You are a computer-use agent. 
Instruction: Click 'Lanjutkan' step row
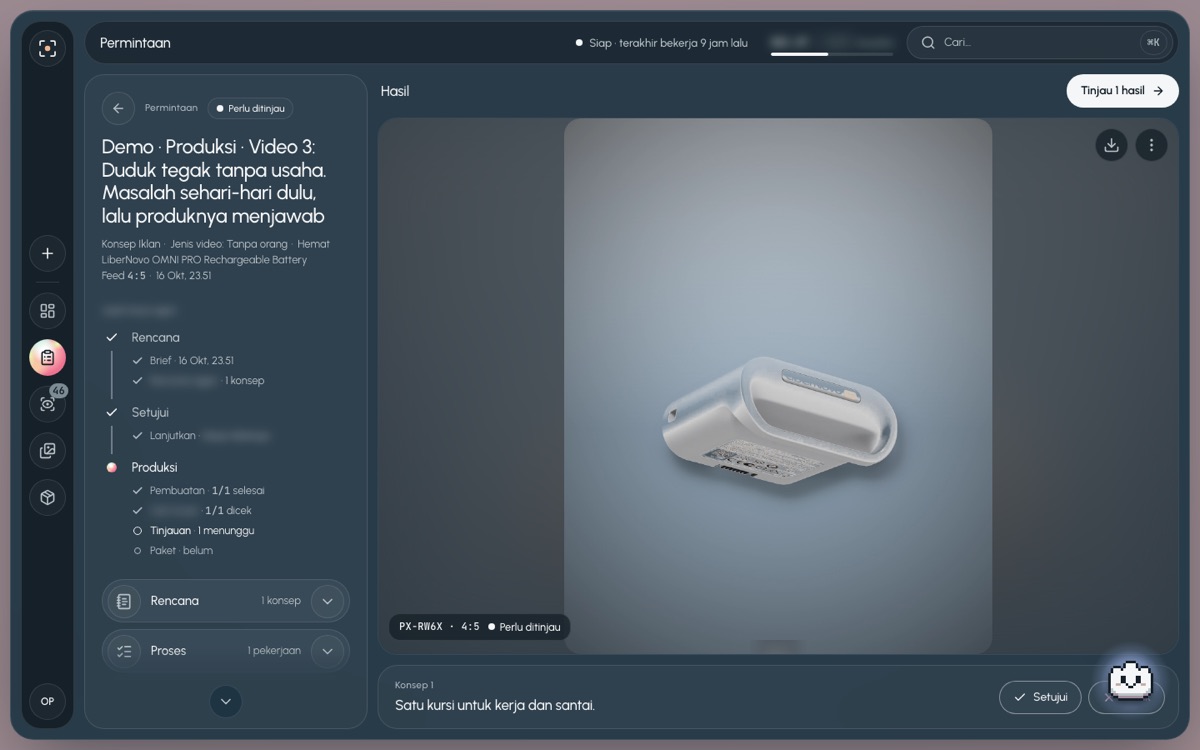200,436
